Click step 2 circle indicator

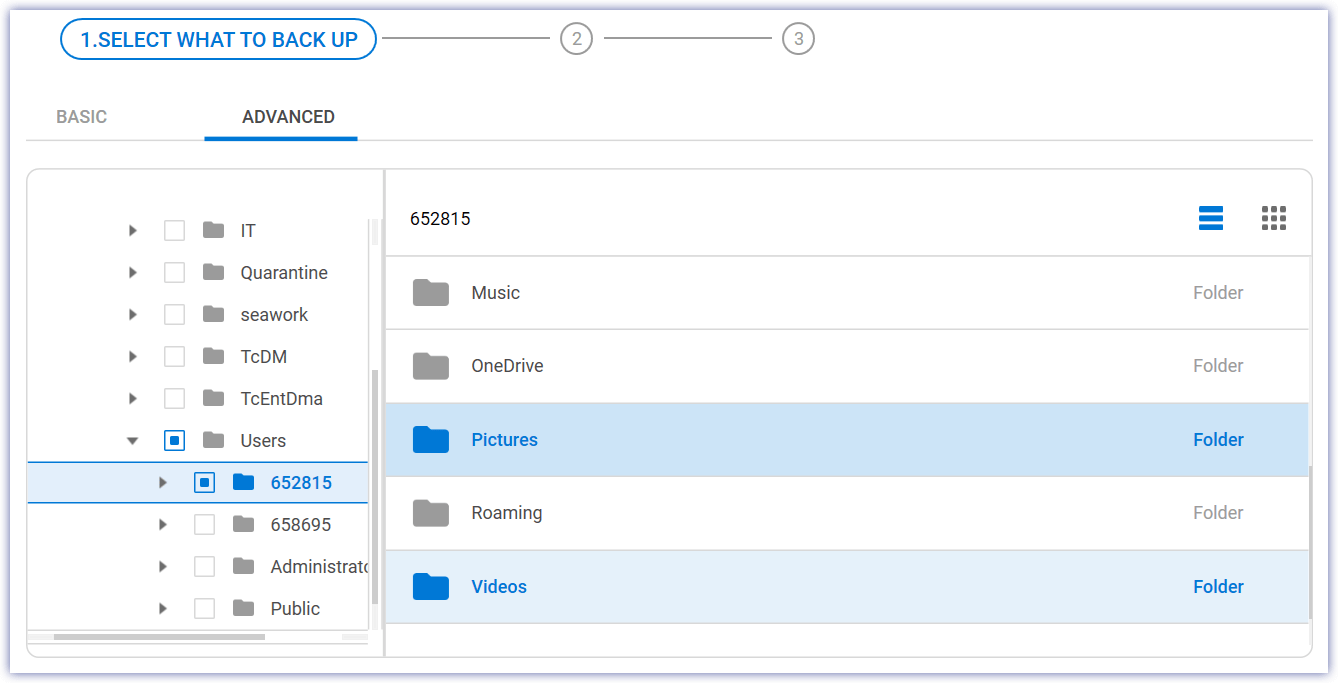(577, 39)
